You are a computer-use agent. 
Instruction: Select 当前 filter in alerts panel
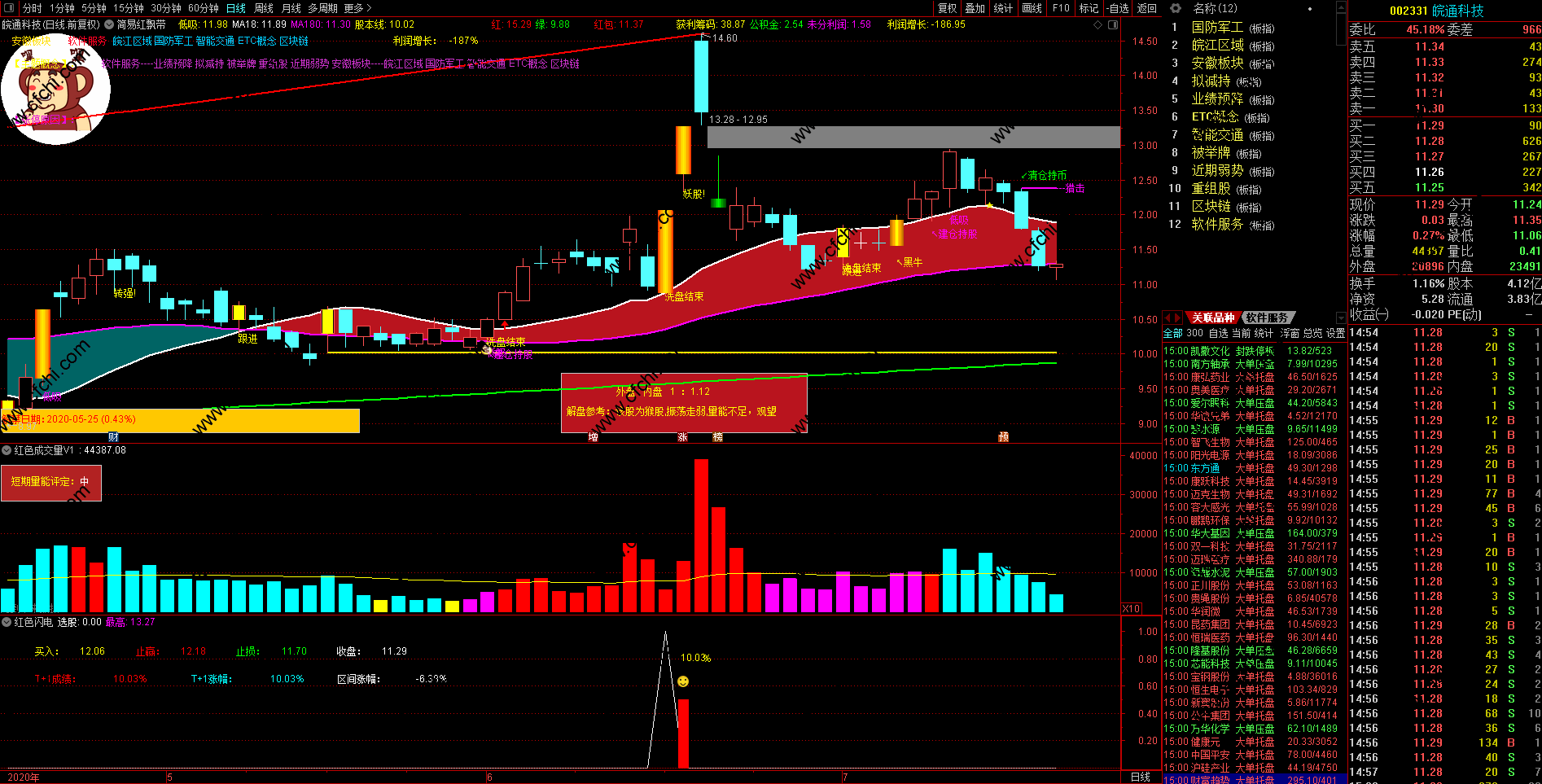tap(1241, 333)
